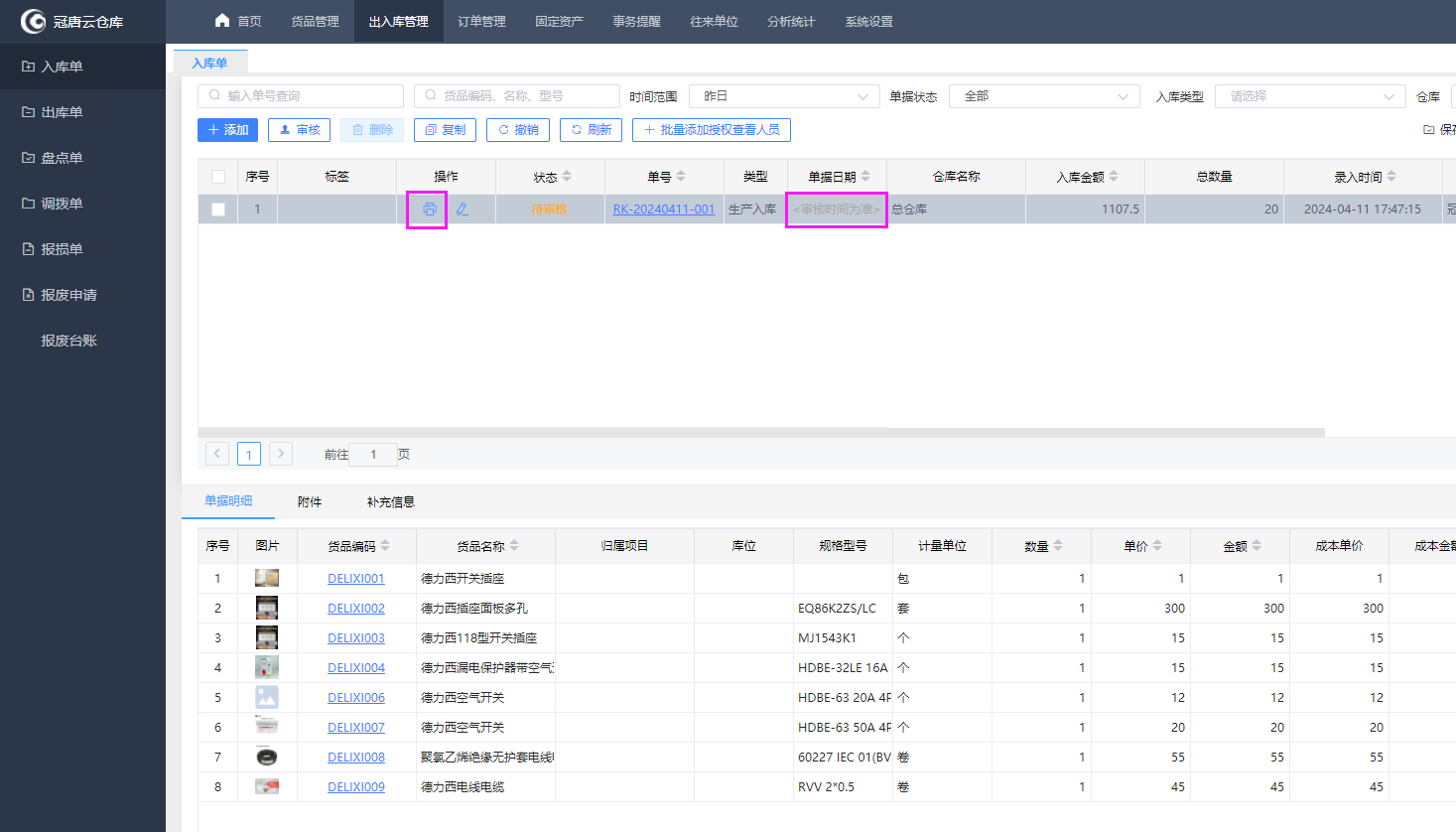Viewport: 1456px width, 832px height.
Task: Sort by 单号 column arrows
Action: point(681,176)
